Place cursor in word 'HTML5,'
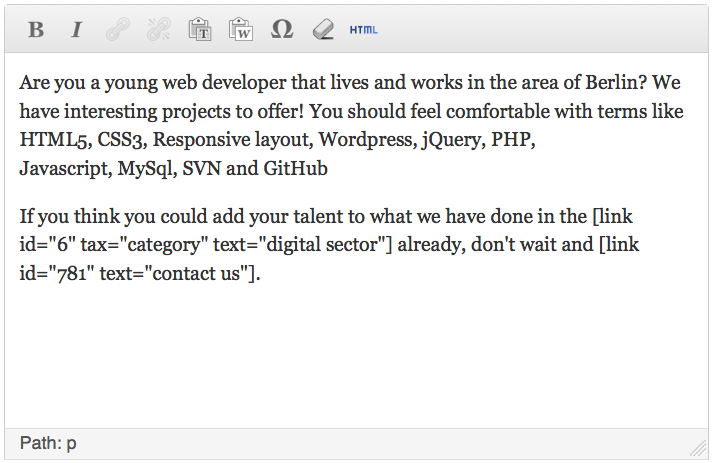Viewport: 713px width, 463px height. point(55,140)
